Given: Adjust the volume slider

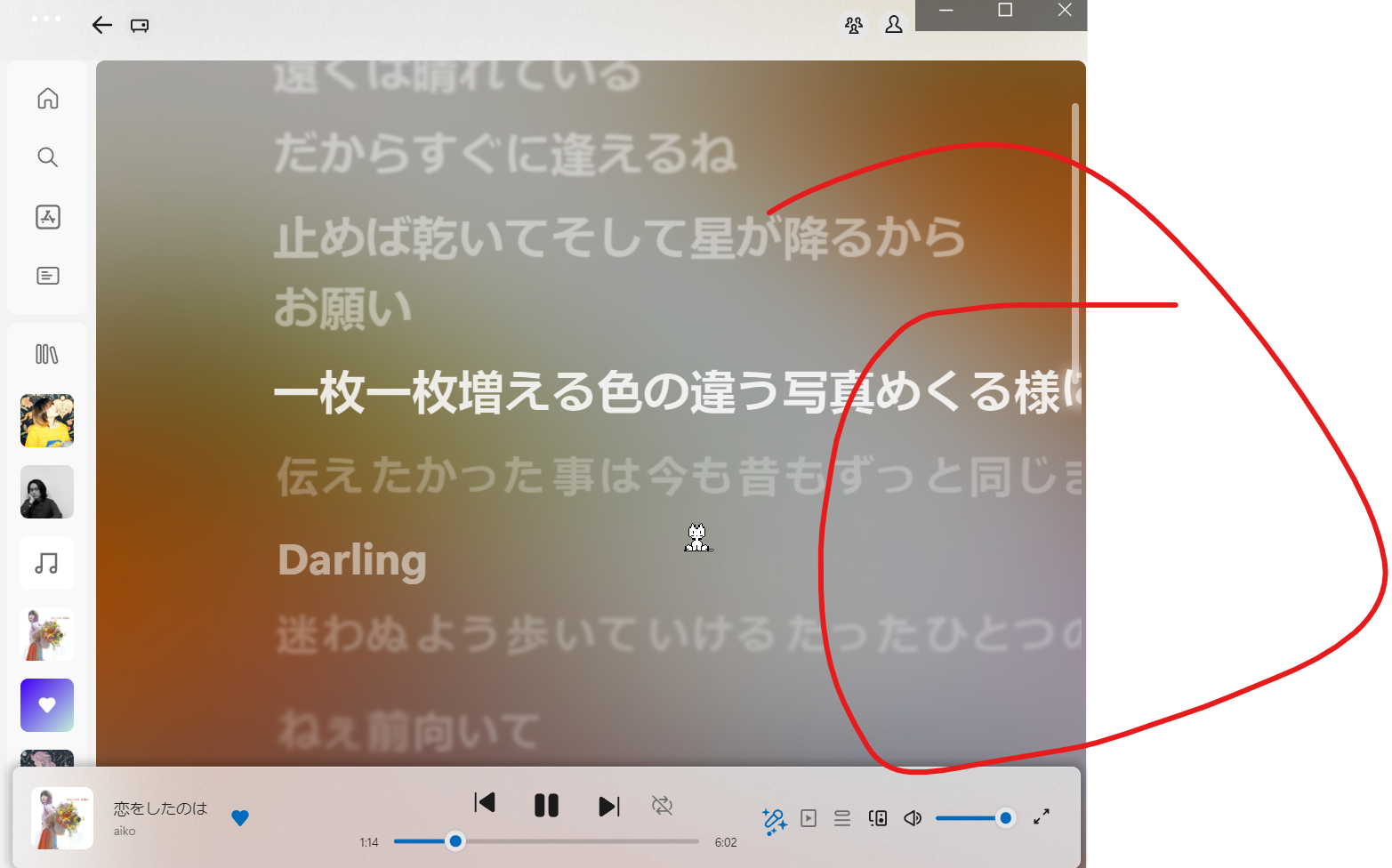Looking at the screenshot, I should pos(976,817).
